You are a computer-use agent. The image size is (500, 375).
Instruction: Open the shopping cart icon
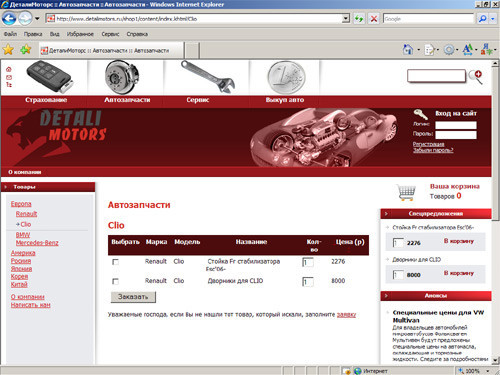[407, 193]
